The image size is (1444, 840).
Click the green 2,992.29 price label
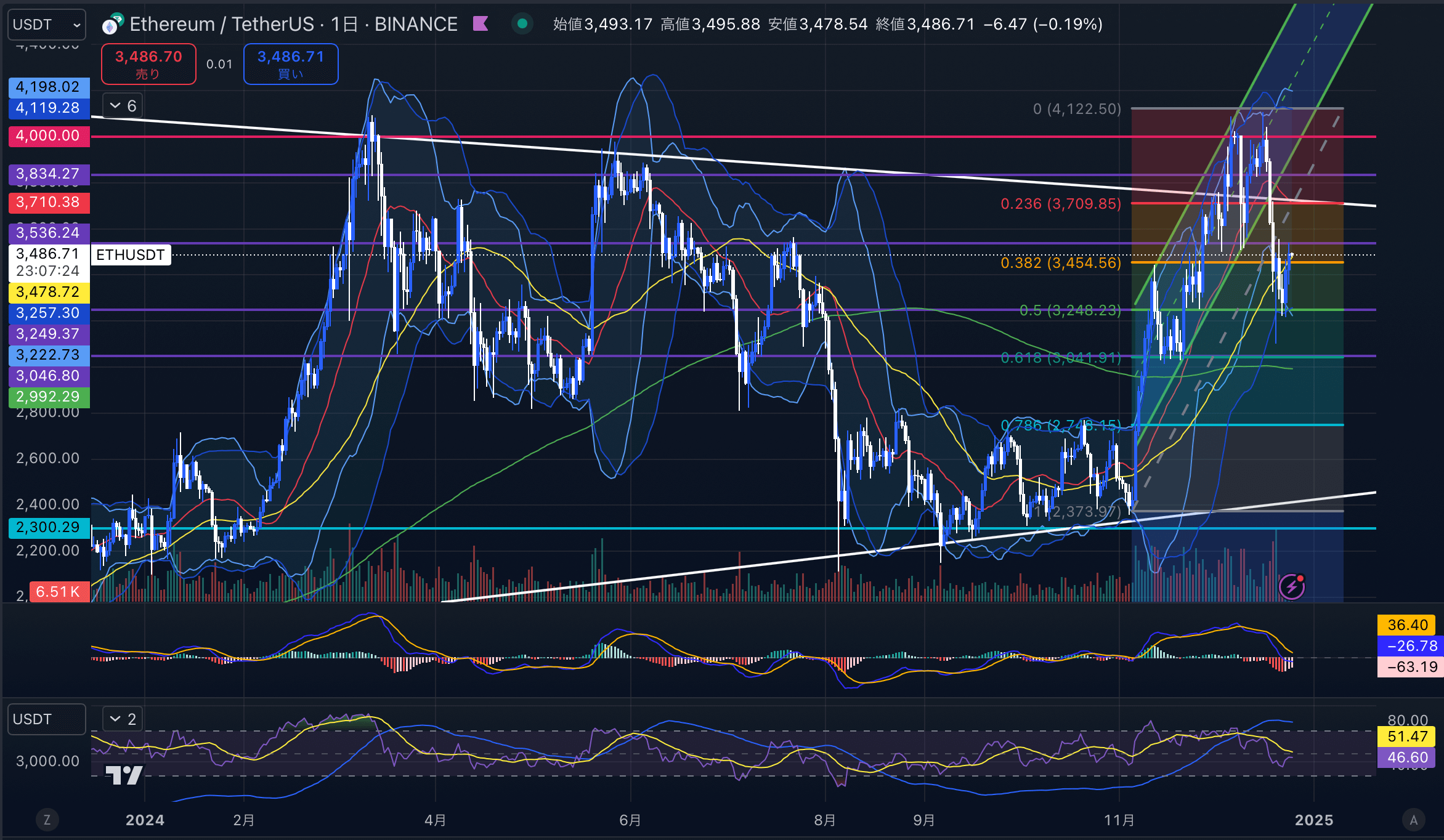(49, 397)
